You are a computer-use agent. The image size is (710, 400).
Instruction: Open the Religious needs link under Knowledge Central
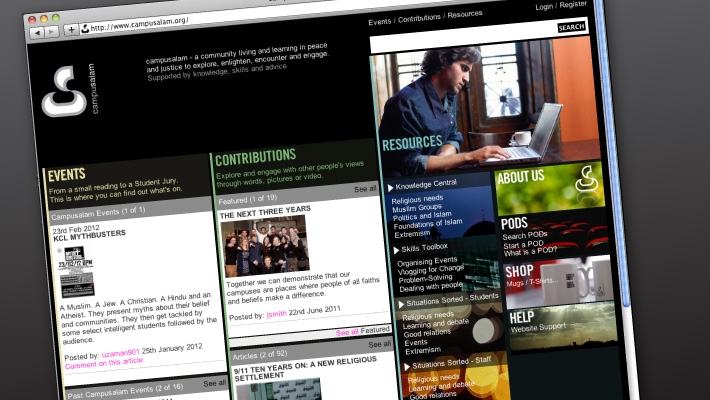pos(417,199)
